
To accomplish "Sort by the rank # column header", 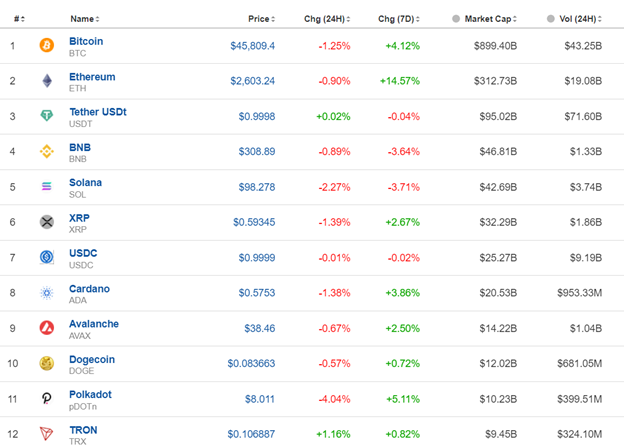I will coord(19,19).
